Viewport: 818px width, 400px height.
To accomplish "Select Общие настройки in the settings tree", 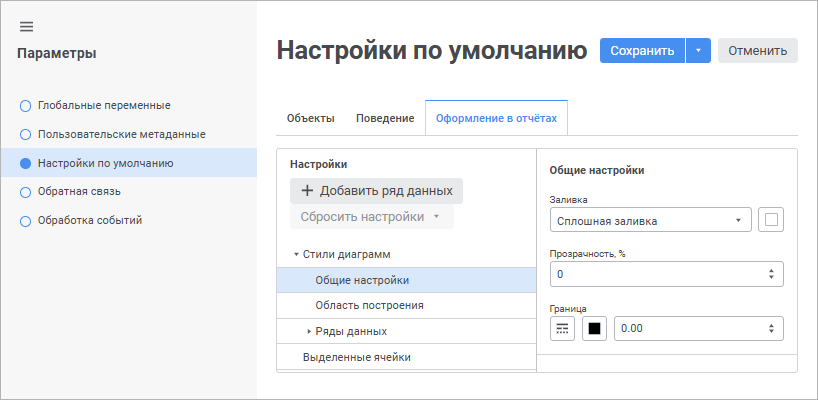I will coord(406,281).
